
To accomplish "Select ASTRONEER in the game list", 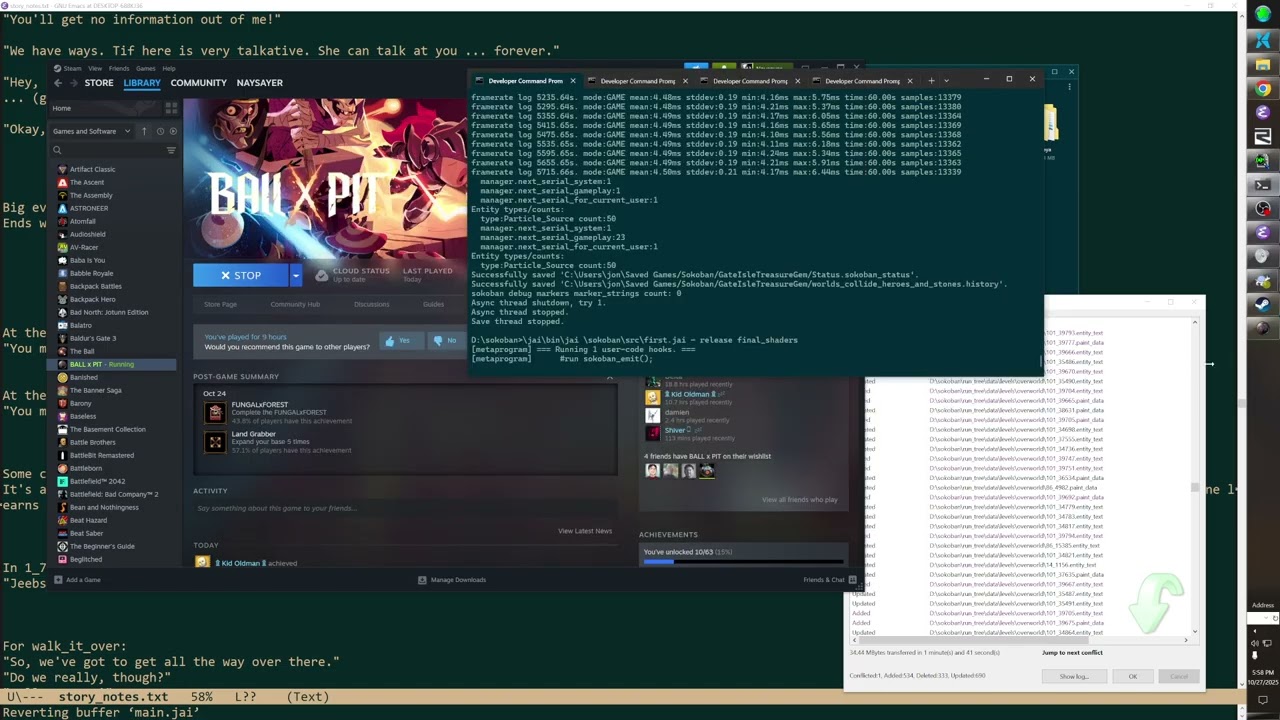I will pyautogui.click(x=89, y=208).
